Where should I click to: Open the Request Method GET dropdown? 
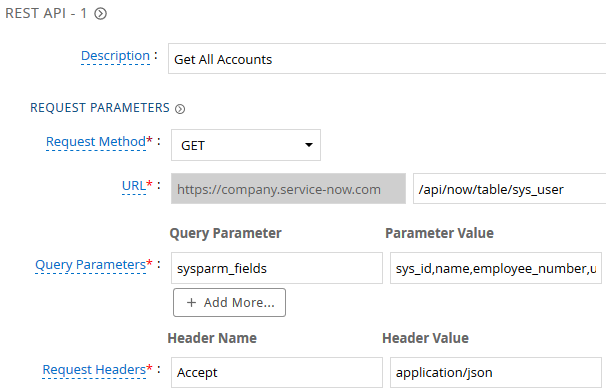(x=246, y=145)
